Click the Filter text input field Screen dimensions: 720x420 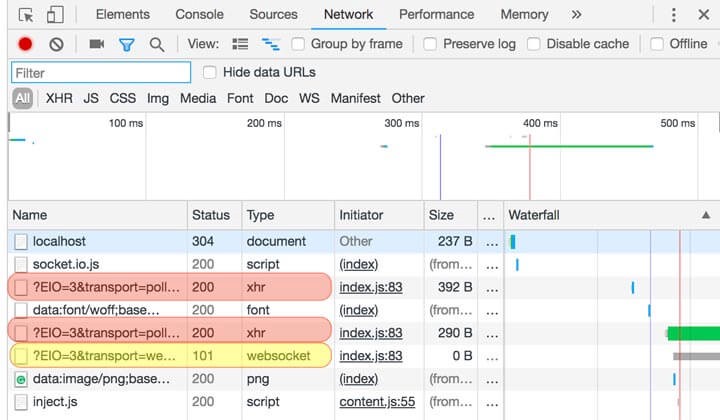click(100, 73)
